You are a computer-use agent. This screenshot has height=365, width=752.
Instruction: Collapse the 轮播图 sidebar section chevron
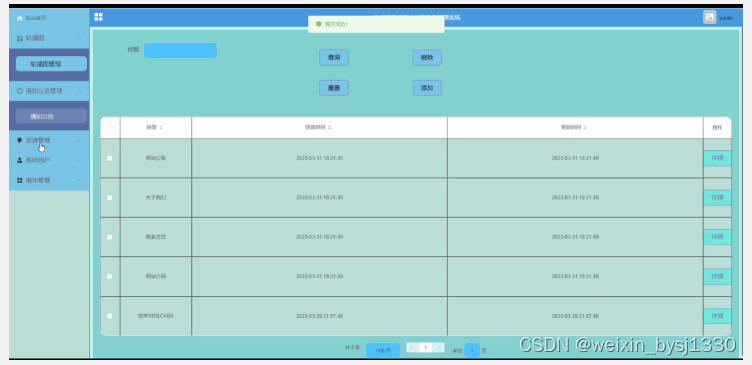(80, 38)
